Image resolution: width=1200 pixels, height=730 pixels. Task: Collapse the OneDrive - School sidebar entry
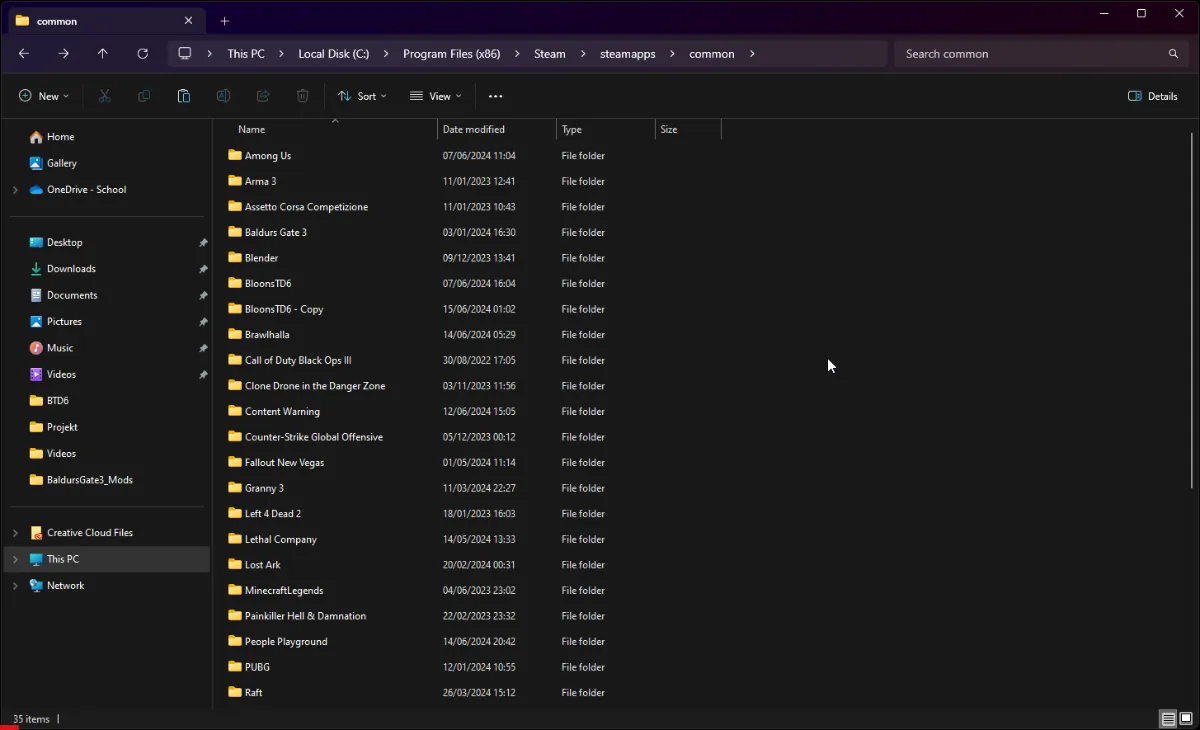coord(16,189)
